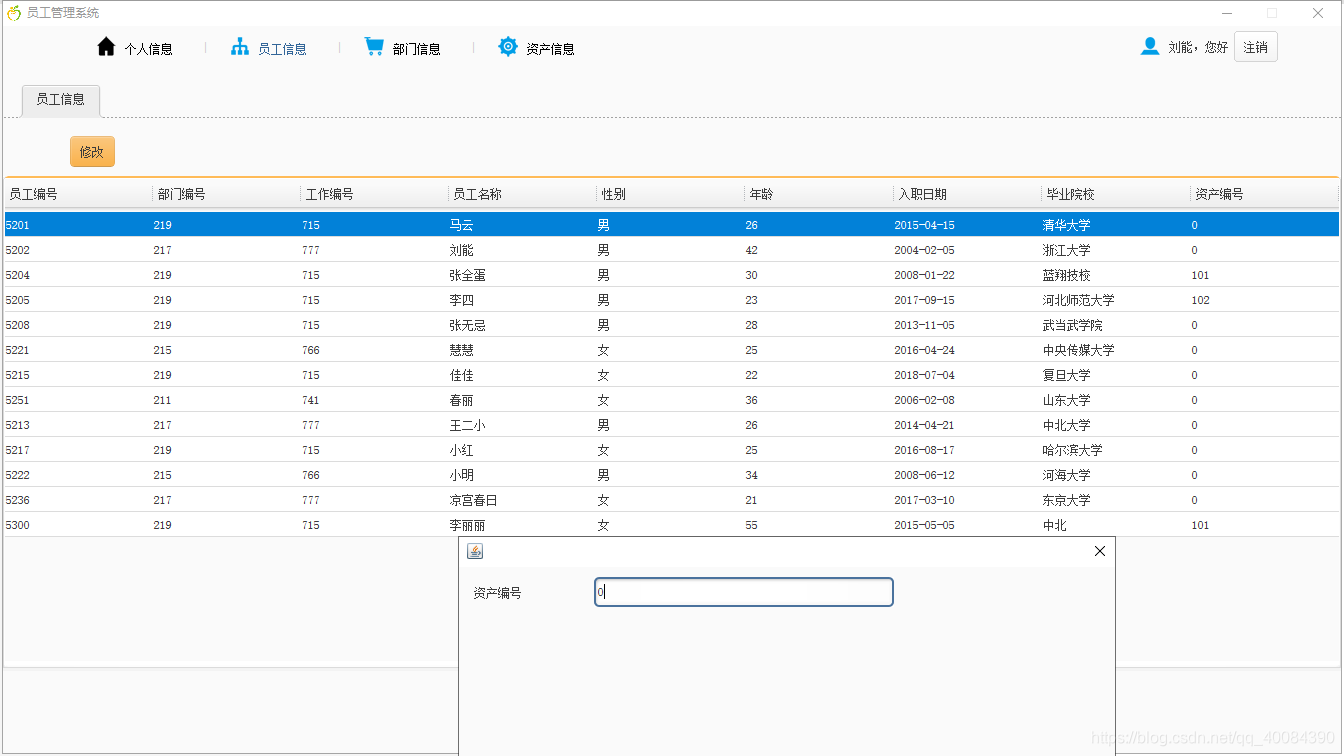Viewport: 1344px width, 756px height.
Task: Select the row for employee 张无忌
Action: coord(671,325)
